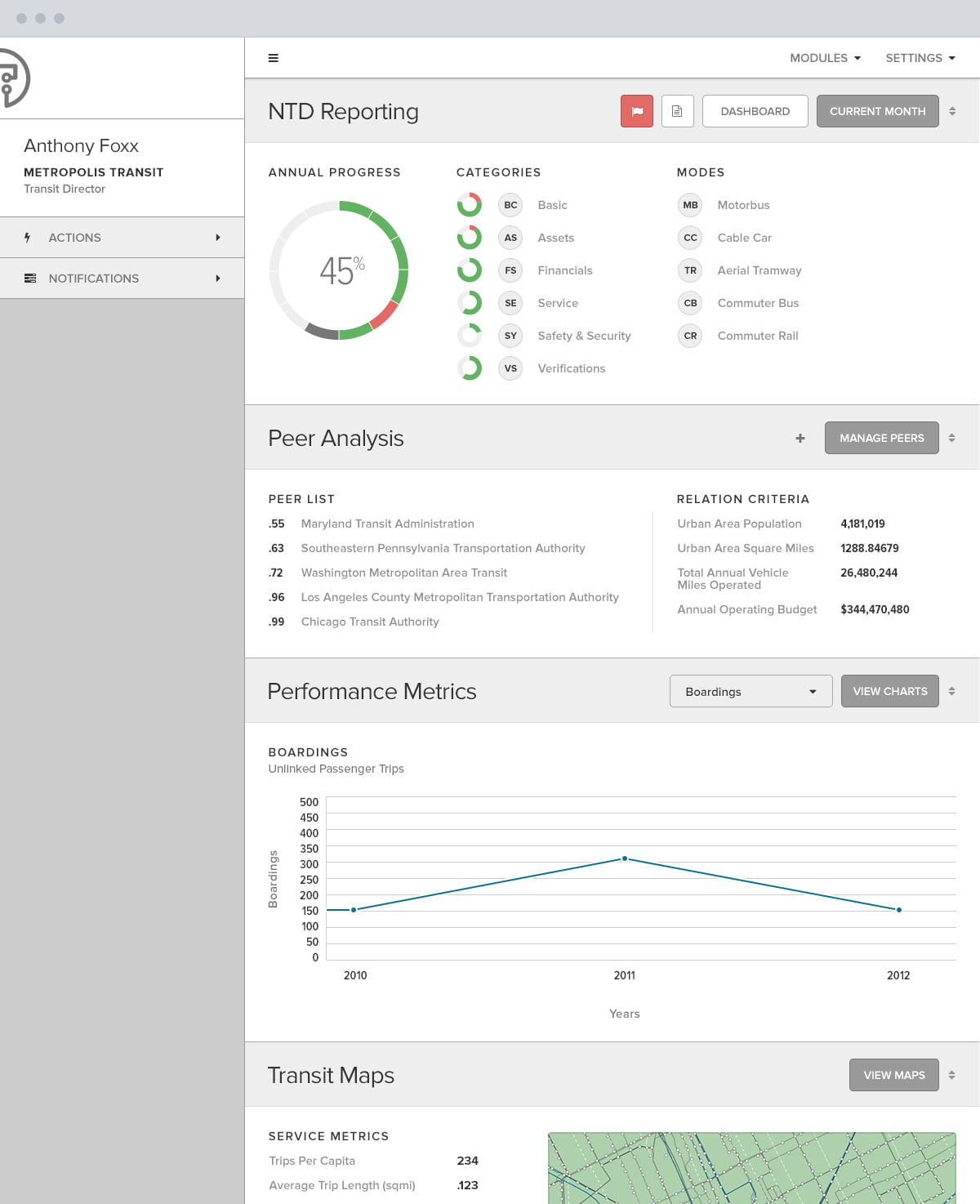The image size is (980, 1204).
Task: Click the MB Motorbus mode badge
Action: click(x=690, y=205)
